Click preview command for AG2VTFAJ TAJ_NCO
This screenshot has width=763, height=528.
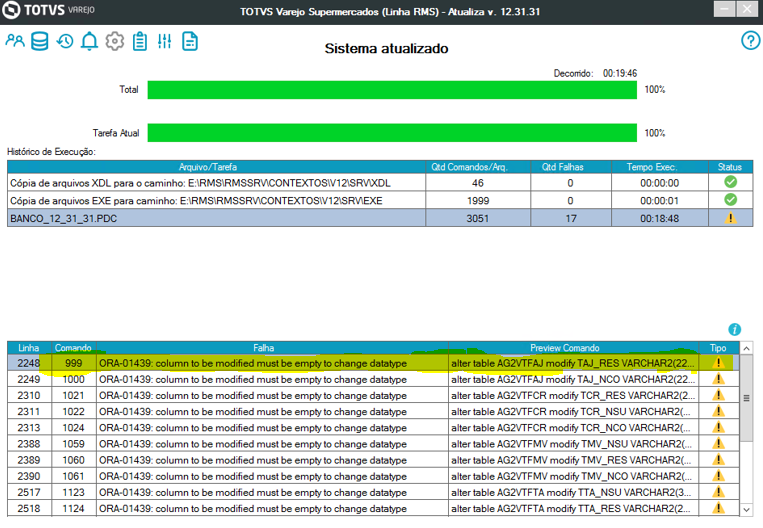[x=573, y=379]
